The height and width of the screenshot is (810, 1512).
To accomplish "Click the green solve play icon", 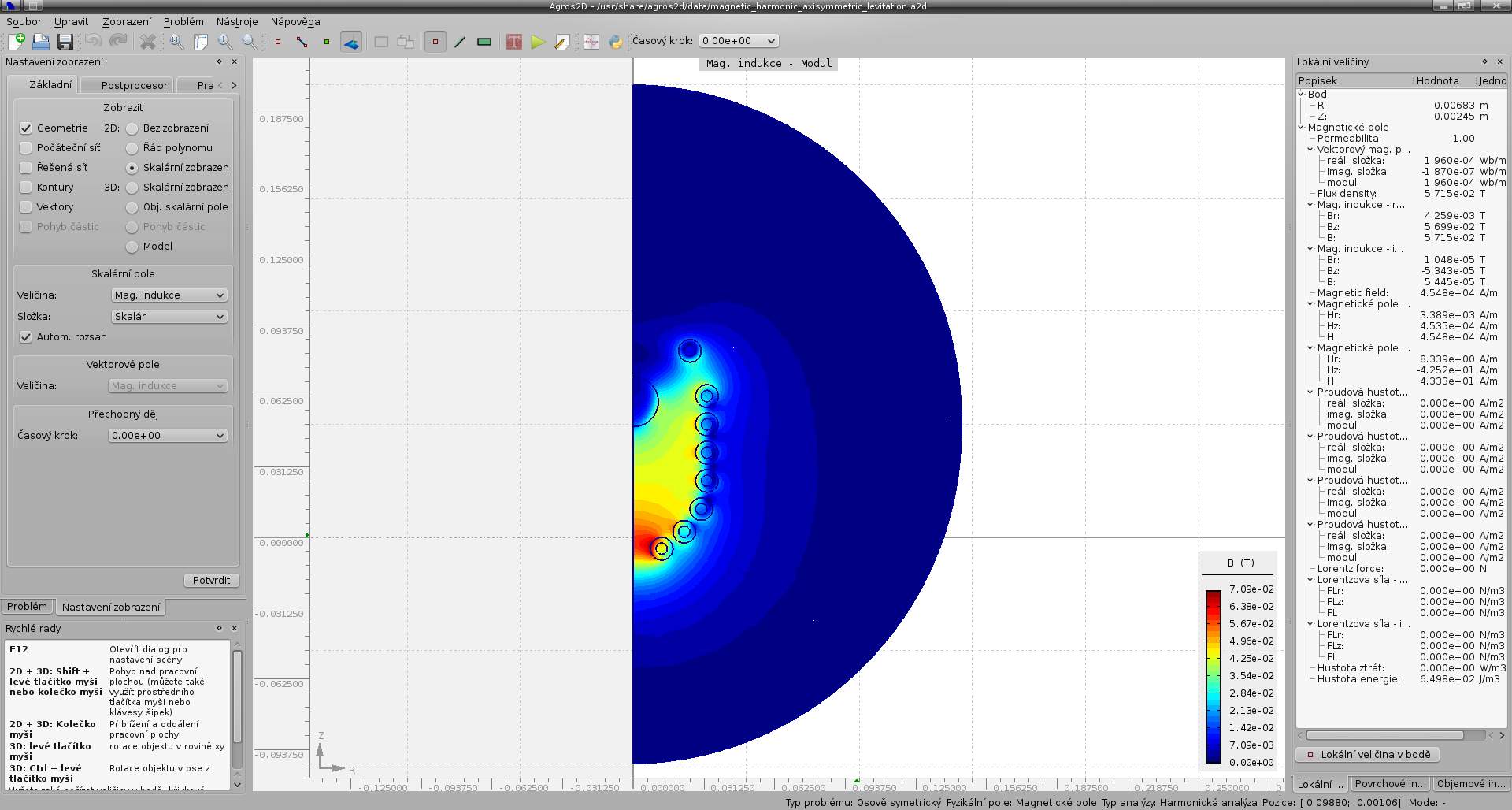I will tap(538, 42).
